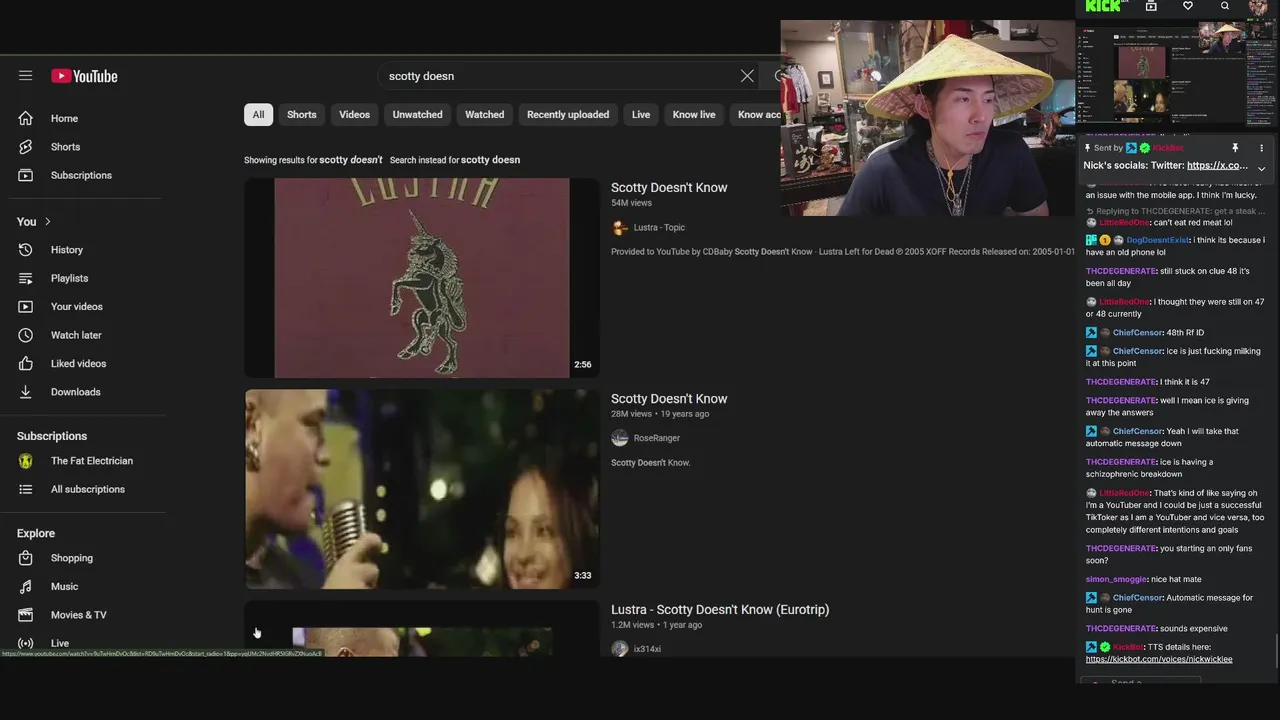The height and width of the screenshot is (720, 1280).
Task: Open the RoseRanger video thumbnail with microphone
Action: (422, 489)
